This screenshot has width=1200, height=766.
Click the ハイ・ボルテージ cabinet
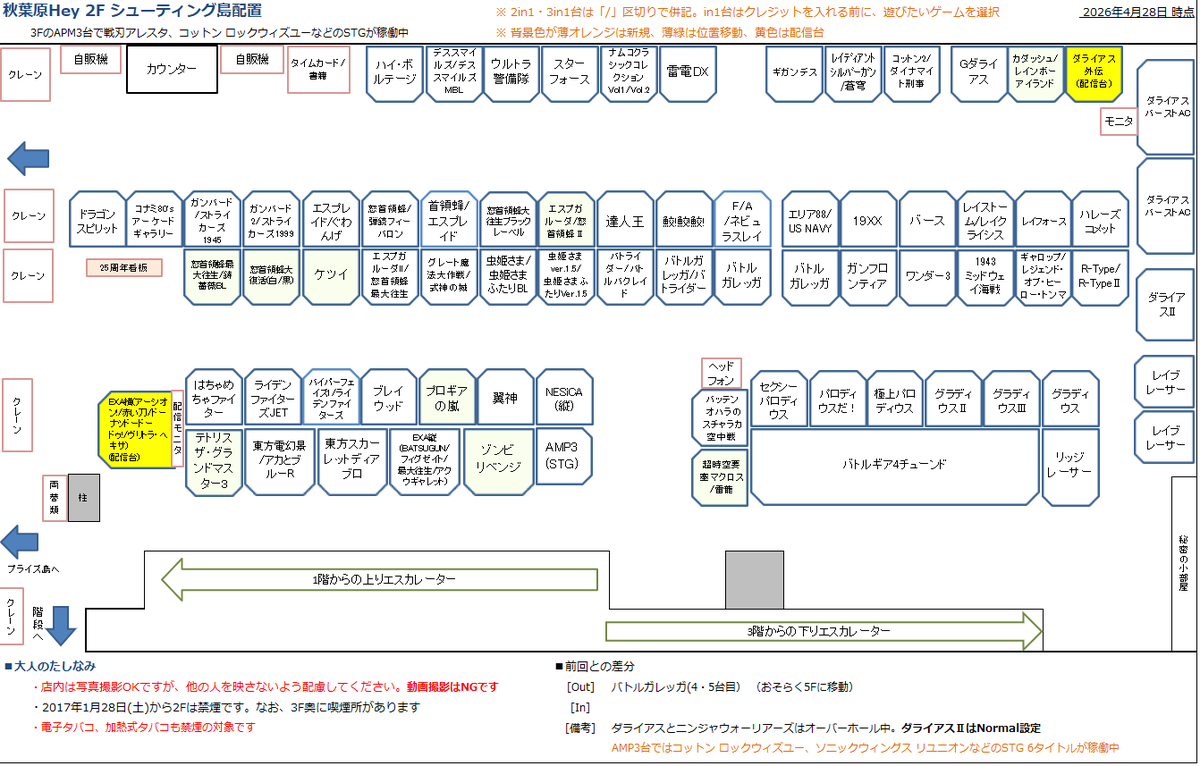395,73
